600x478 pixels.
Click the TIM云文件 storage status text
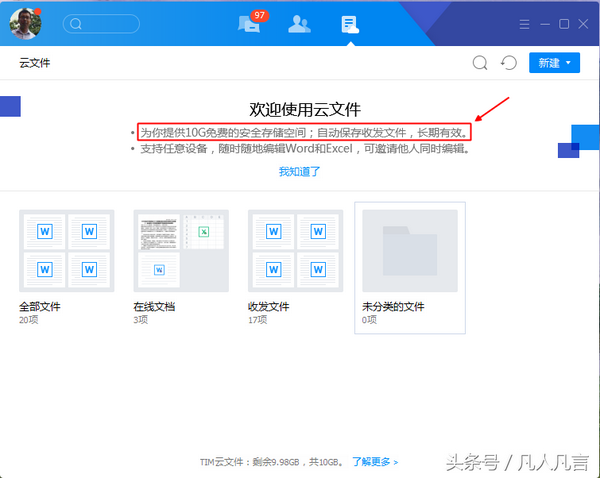click(x=271, y=462)
